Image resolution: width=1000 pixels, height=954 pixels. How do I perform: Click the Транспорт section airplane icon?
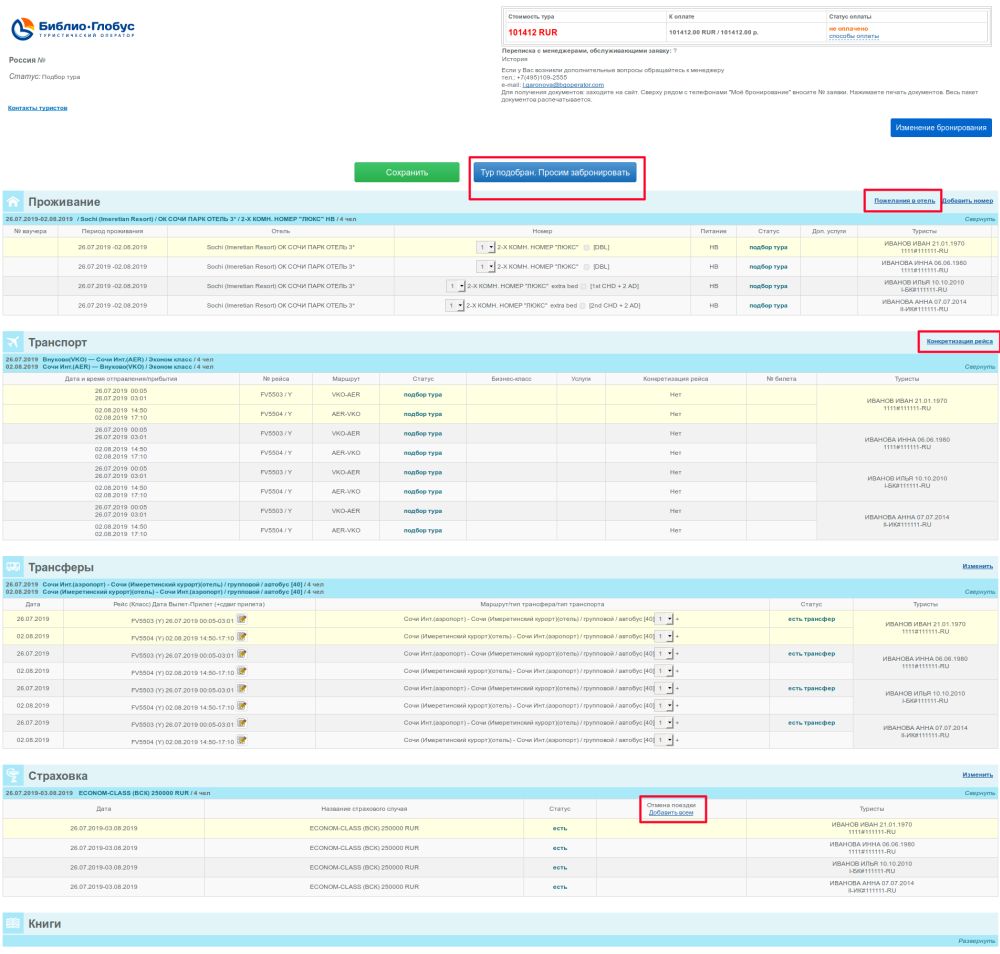[x=14, y=342]
